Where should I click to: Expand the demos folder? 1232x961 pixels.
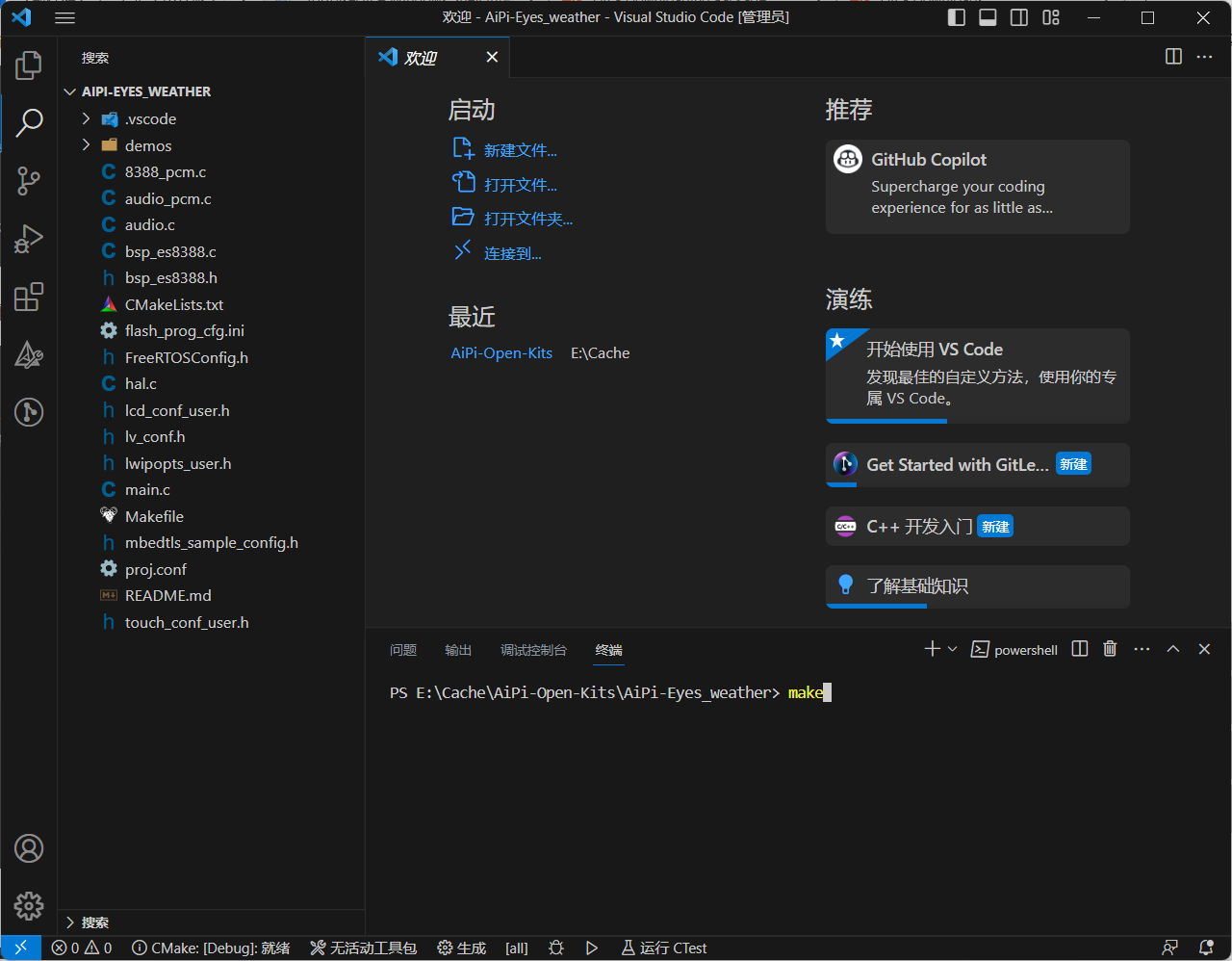click(x=211, y=145)
